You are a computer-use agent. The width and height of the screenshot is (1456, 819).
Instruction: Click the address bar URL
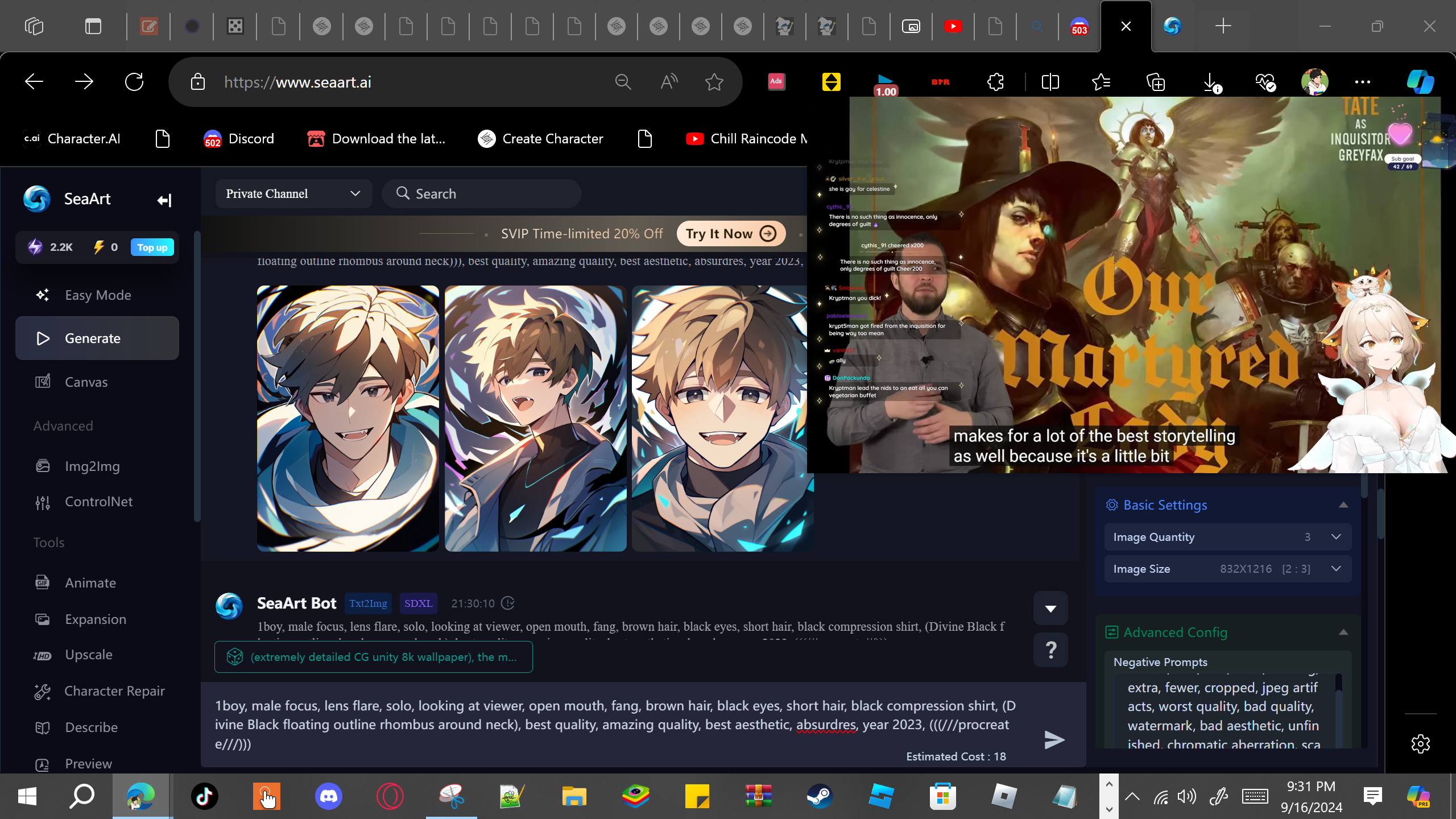(x=297, y=82)
